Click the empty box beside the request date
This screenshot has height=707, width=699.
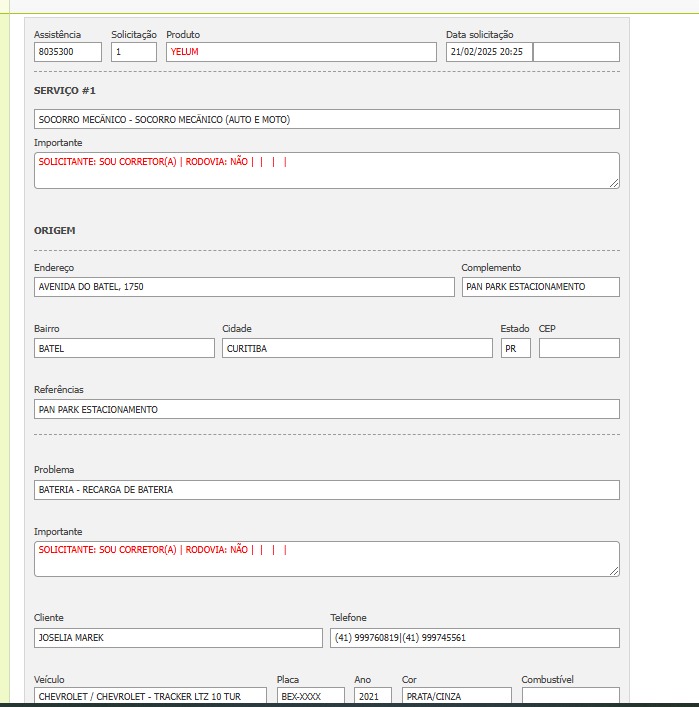pos(576,52)
